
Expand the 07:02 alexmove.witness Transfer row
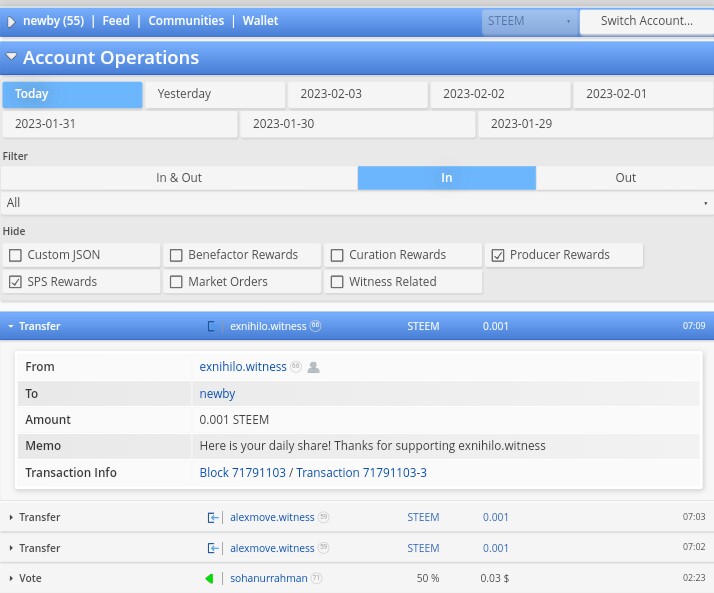coord(11,548)
